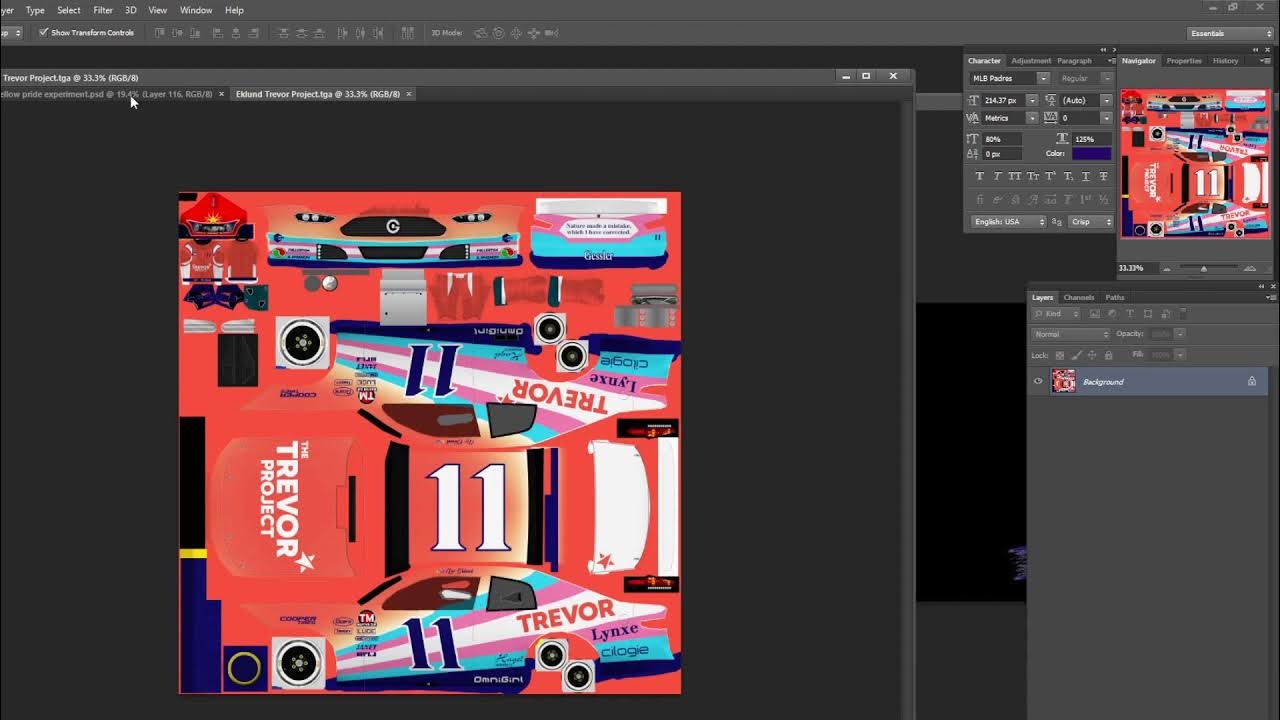Click the Align top edges icon
The width and height of the screenshot is (1280, 720).
[x=159, y=33]
